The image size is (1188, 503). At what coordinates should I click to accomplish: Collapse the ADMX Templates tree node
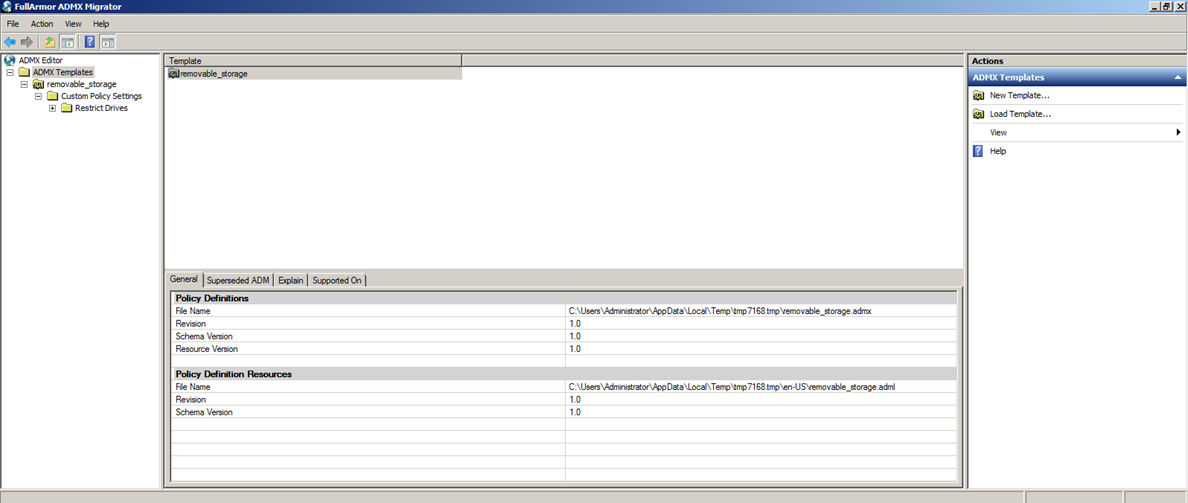tap(10, 72)
